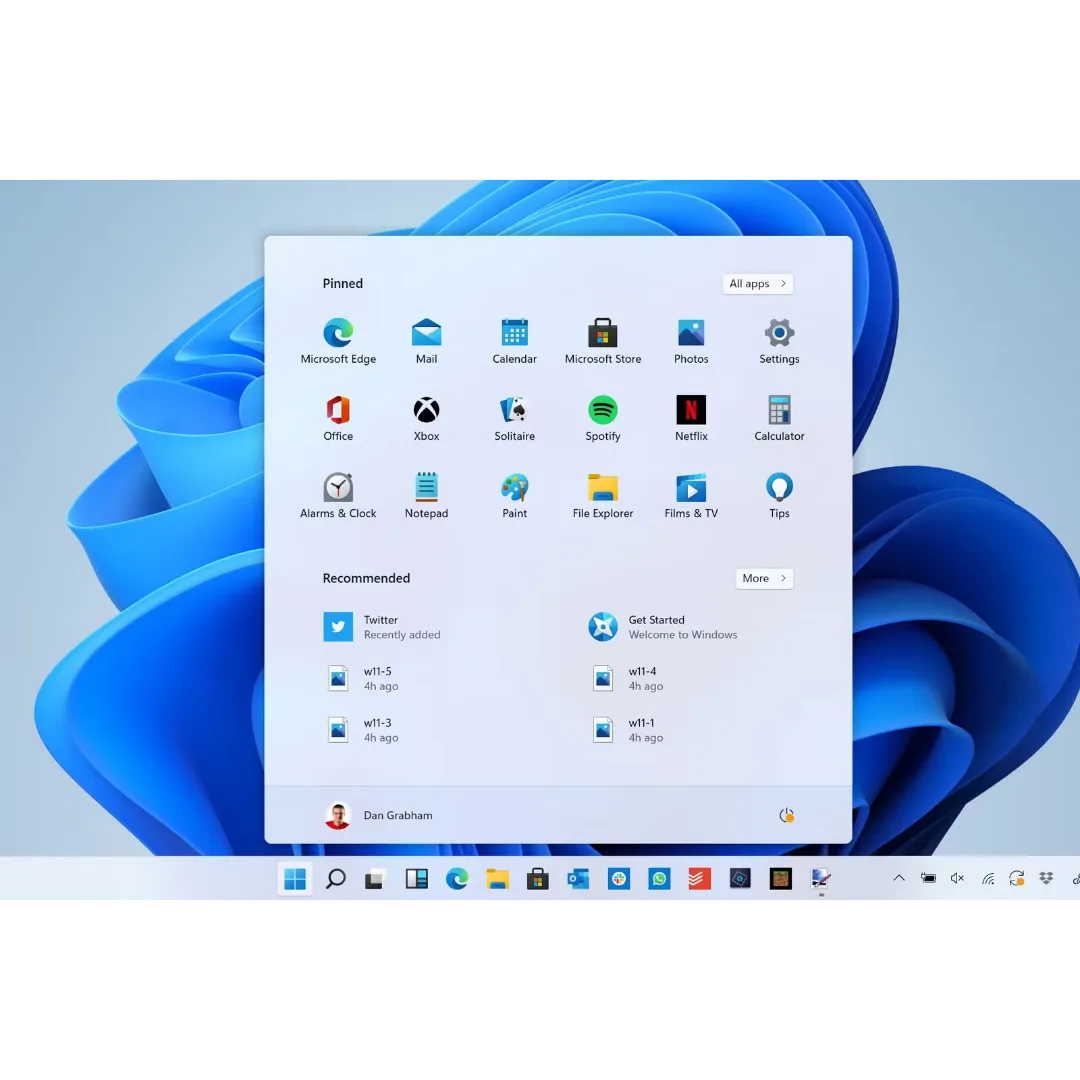The image size is (1080, 1080).
Task: Open File Explorer from pinned apps
Action: click(603, 496)
